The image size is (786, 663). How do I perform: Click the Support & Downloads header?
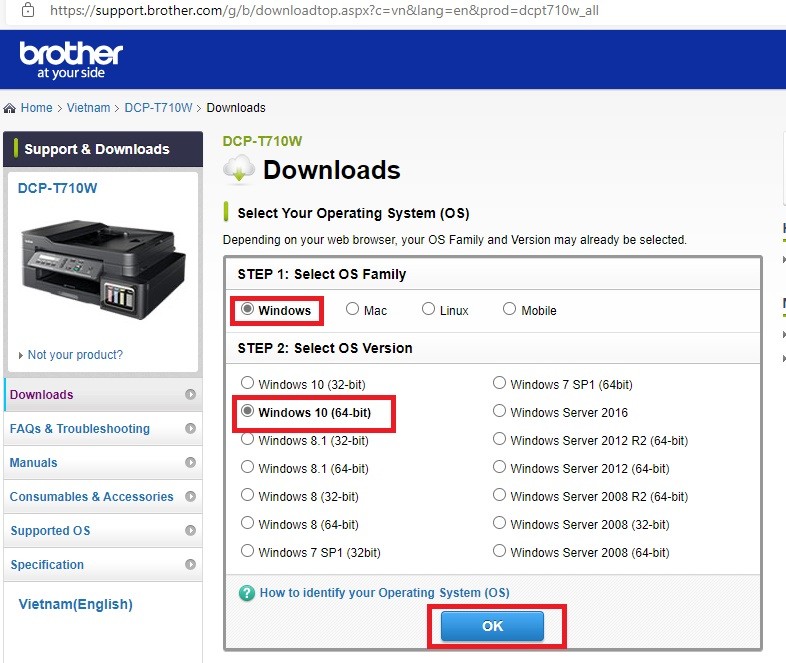pyautogui.click(x=103, y=149)
